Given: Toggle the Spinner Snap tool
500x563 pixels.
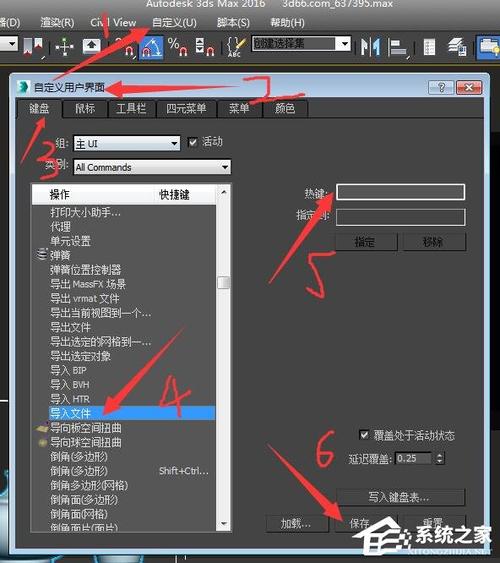Looking at the screenshot, I should [x=205, y=47].
